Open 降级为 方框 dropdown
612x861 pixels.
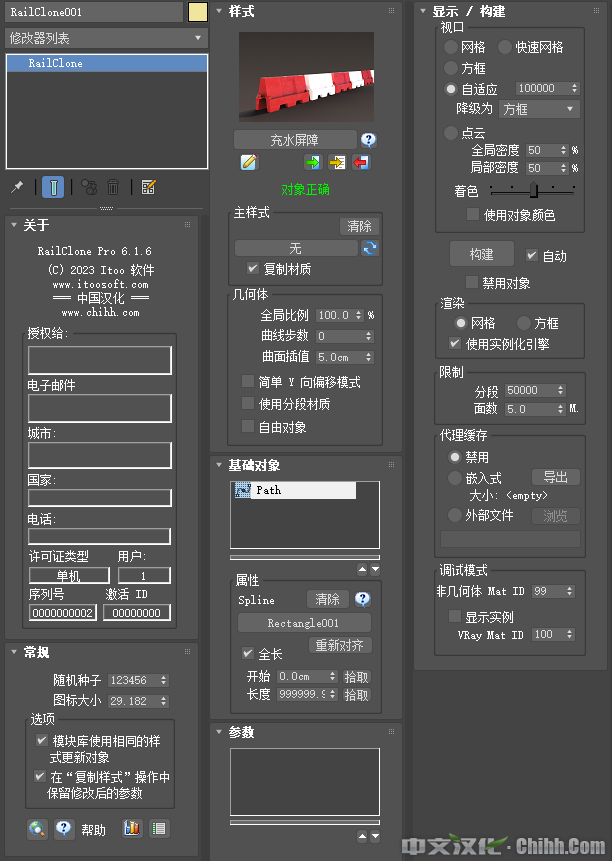pyautogui.click(x=540, y=109)
